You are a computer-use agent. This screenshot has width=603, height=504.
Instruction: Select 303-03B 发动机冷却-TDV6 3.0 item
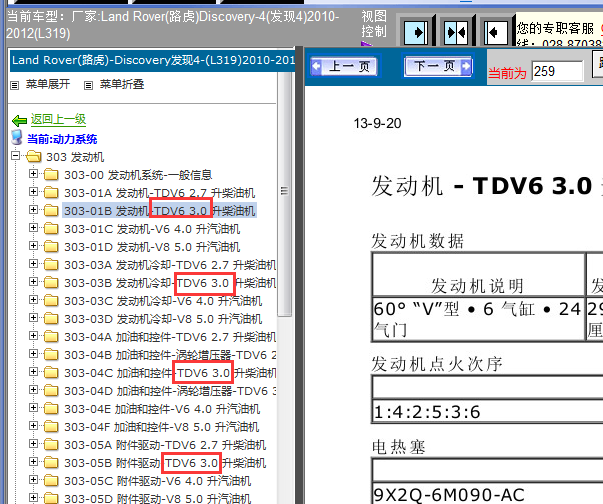(x=170, y=283)
